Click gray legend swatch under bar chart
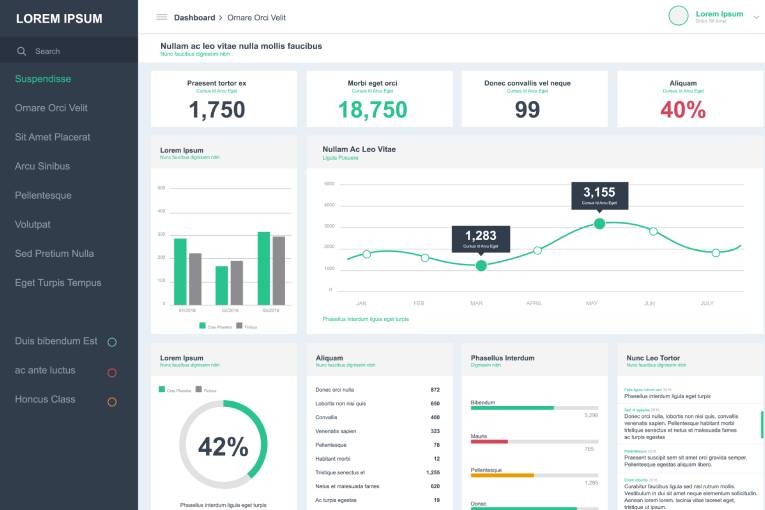Viewport: 765px width, 510px height. [239, 326]
